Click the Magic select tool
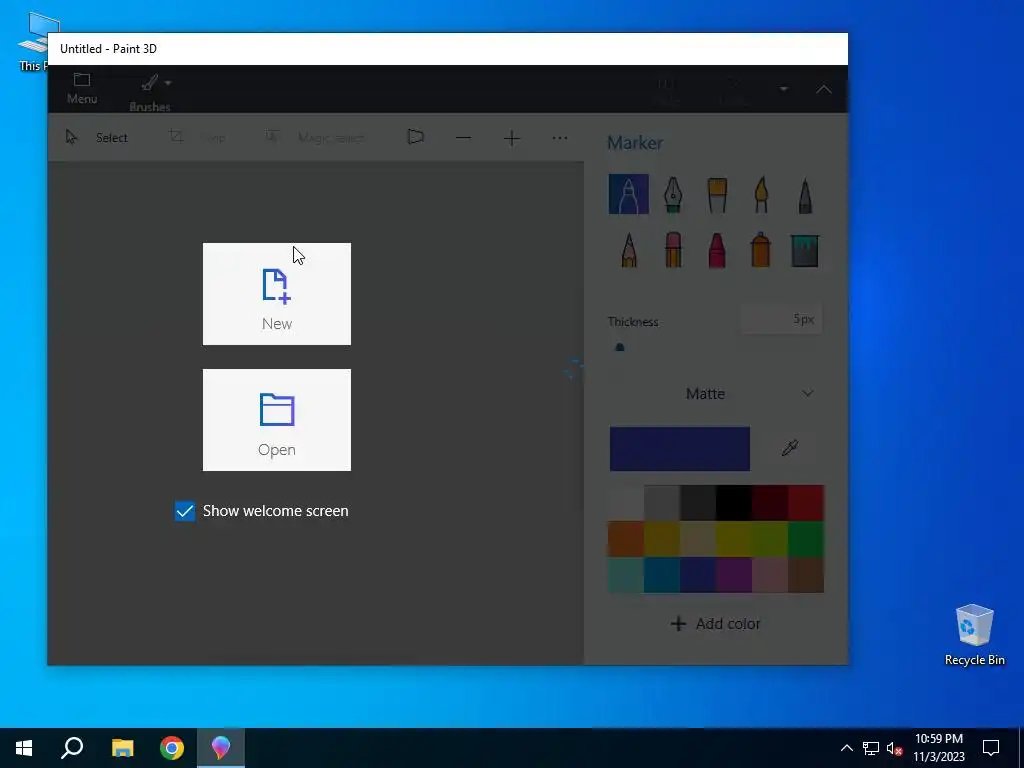The width and height of the screenshot is (1024, 768). click(315, 138)
